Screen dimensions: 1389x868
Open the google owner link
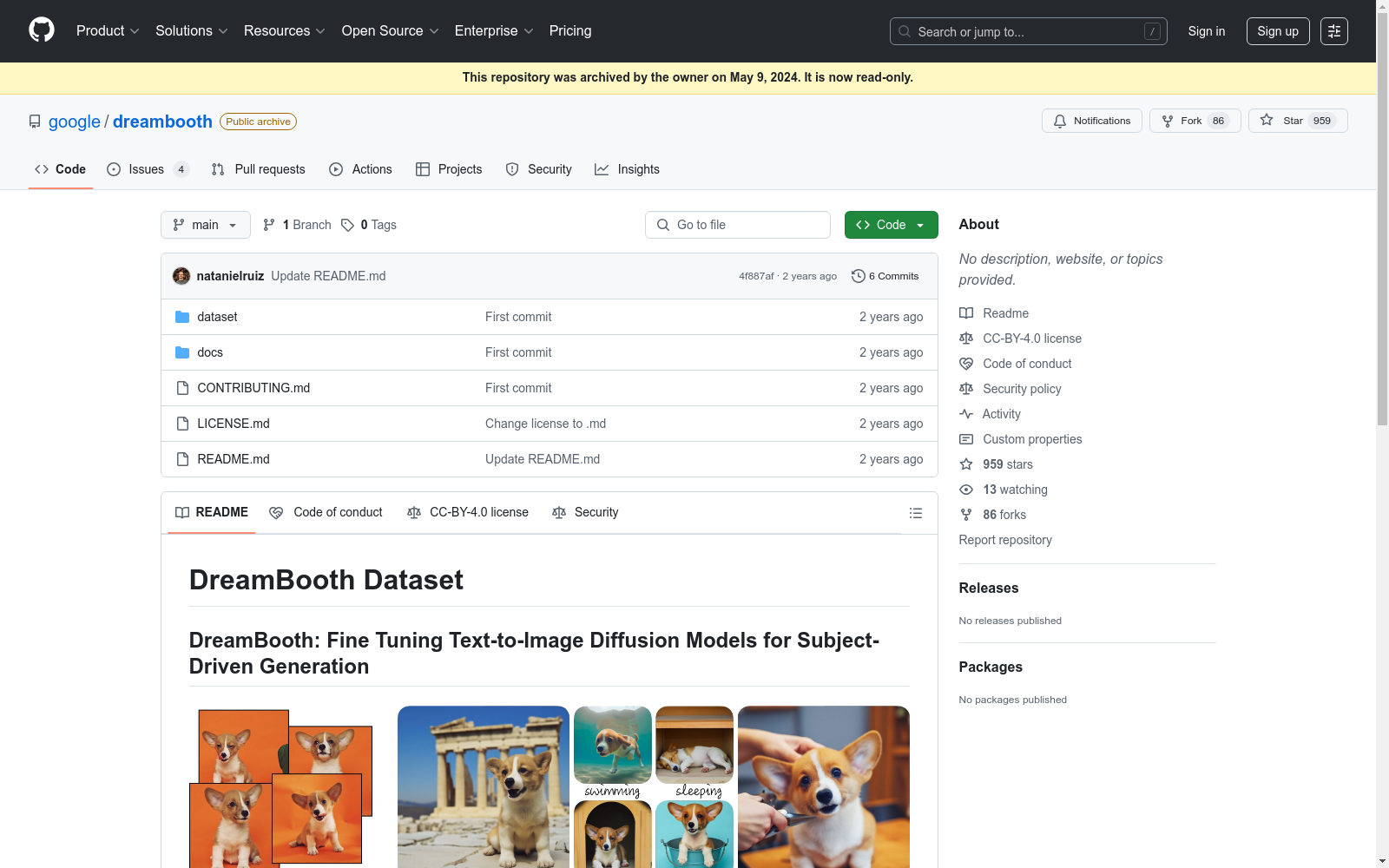coord(75,122)
